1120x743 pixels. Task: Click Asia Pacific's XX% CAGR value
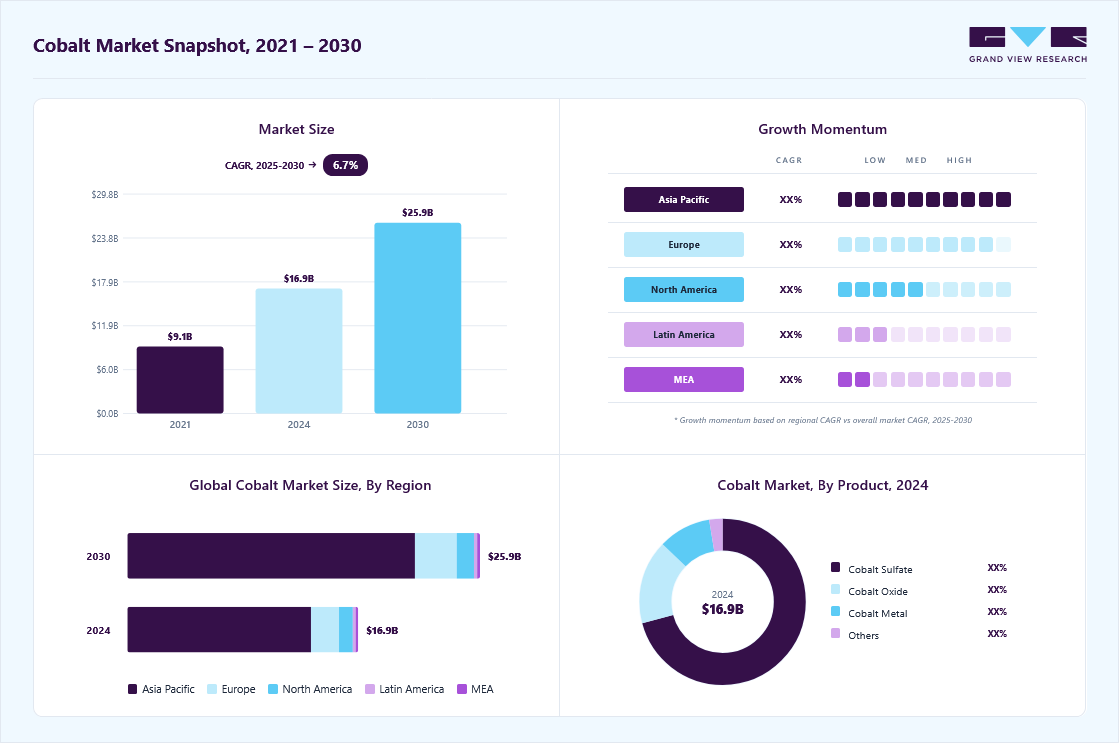coord(791,200)
